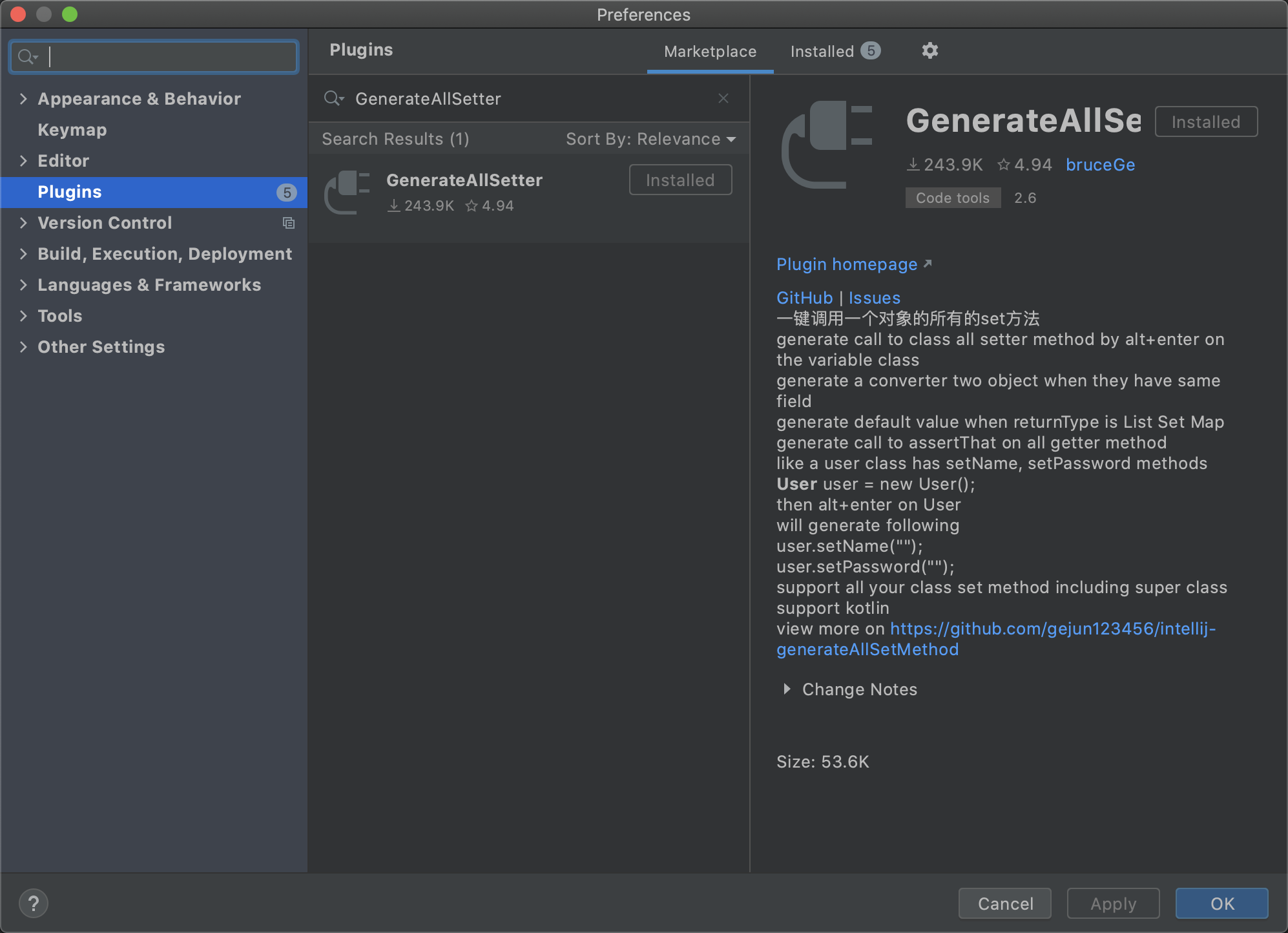Click the Search Results (1) header
This screenshot has width=1288, height=933.
pyautogui.click(x=395, y=139)
